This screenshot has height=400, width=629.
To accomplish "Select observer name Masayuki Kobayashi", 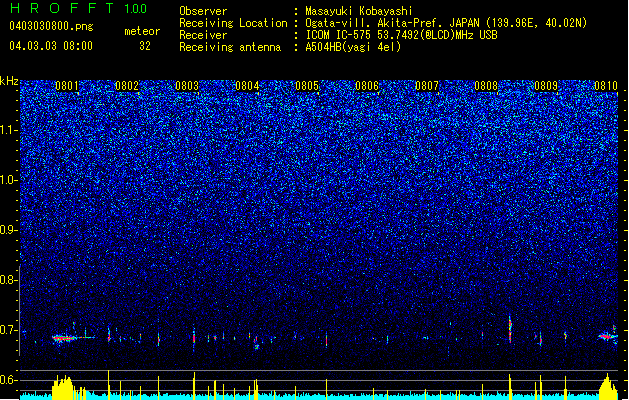I will [359, 11].
